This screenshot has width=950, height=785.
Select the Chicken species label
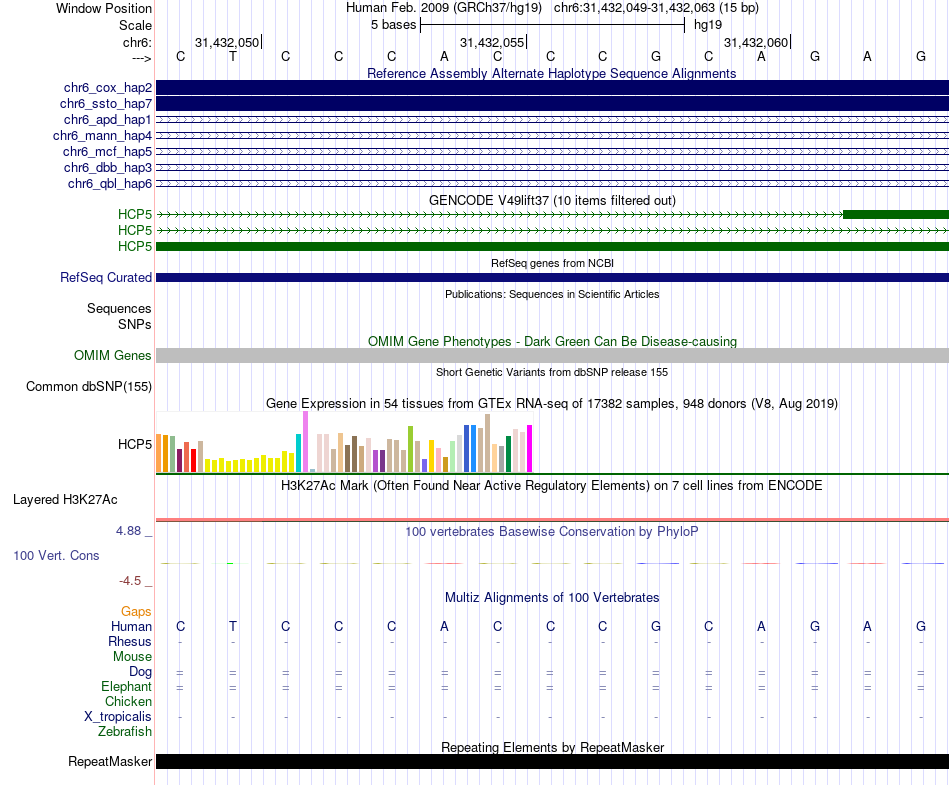(128, 701)
